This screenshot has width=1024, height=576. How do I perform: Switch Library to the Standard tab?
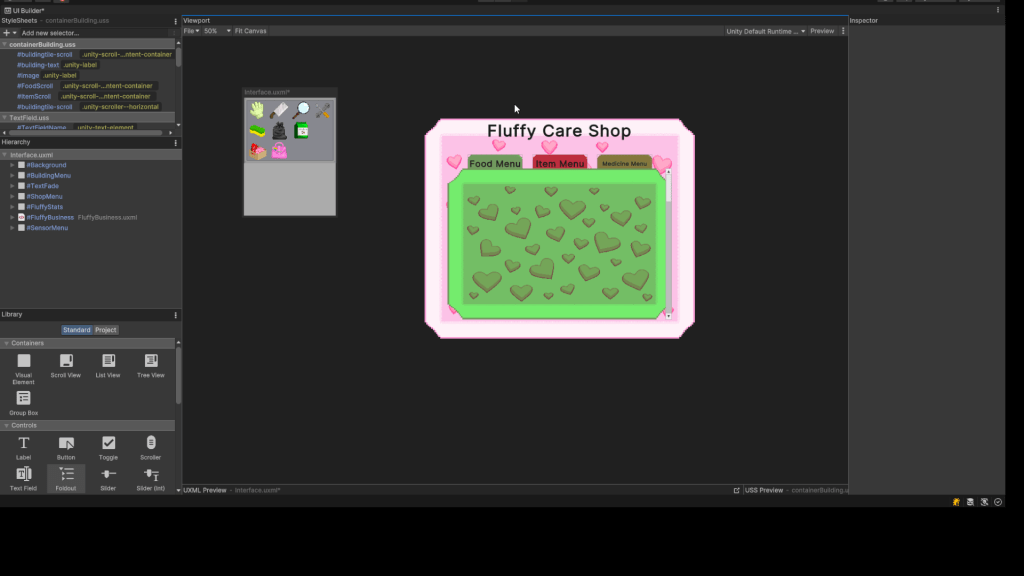(76, 330)
